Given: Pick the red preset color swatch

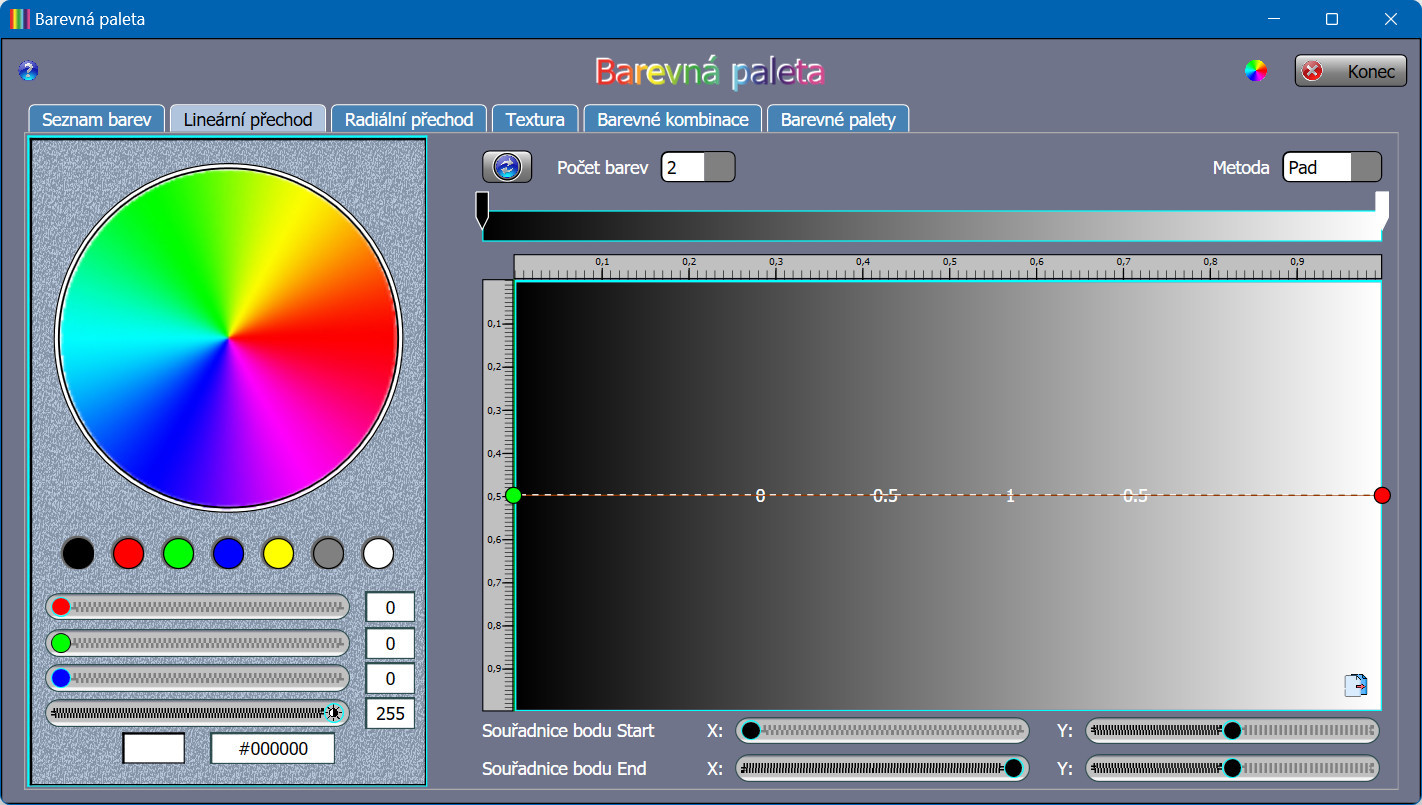Looking at the screenshot, I should coord(128,553).
